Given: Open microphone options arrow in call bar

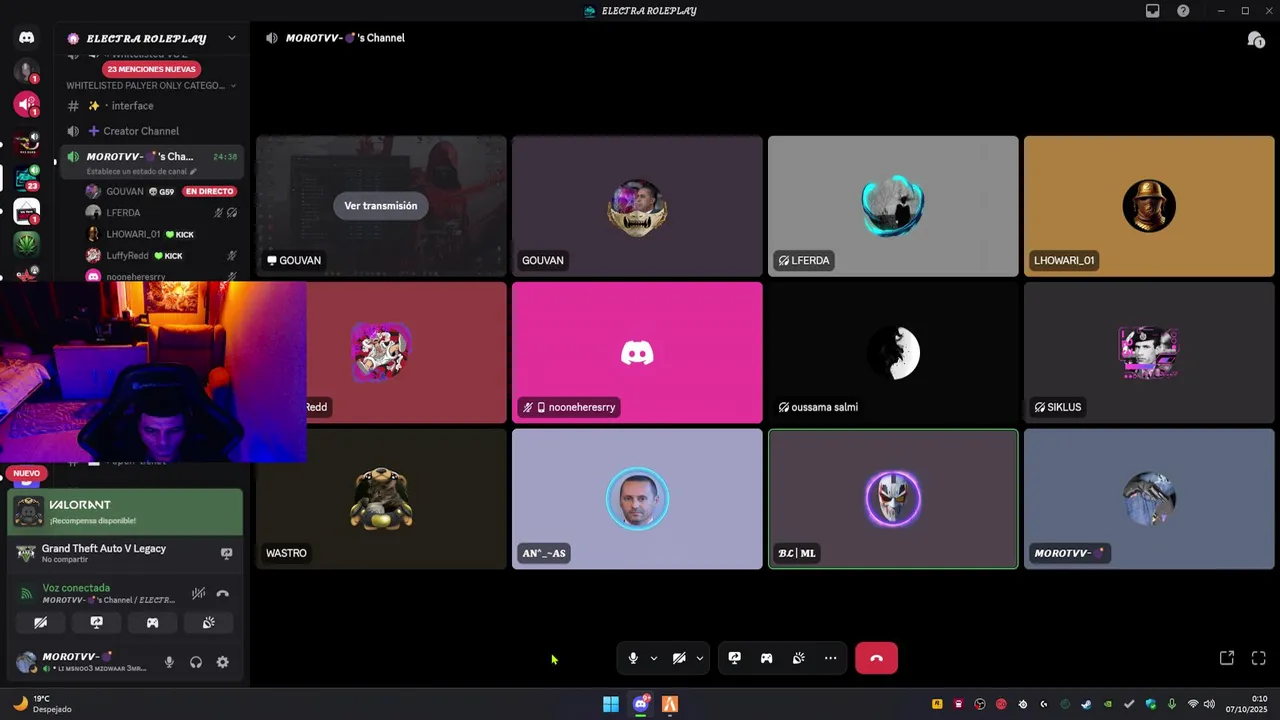Looking at the screenshot, I should 654,658.
